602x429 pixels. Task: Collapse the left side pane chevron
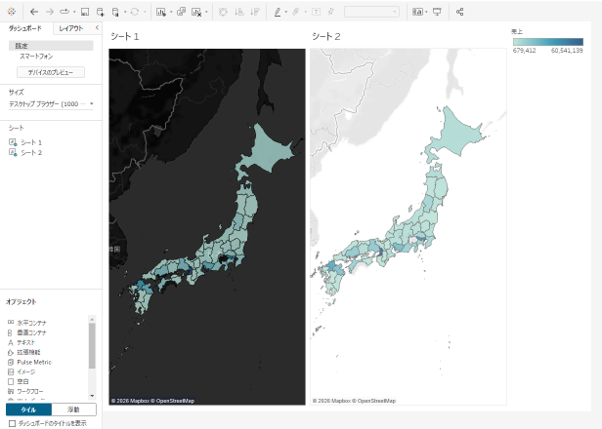point(97,28)
